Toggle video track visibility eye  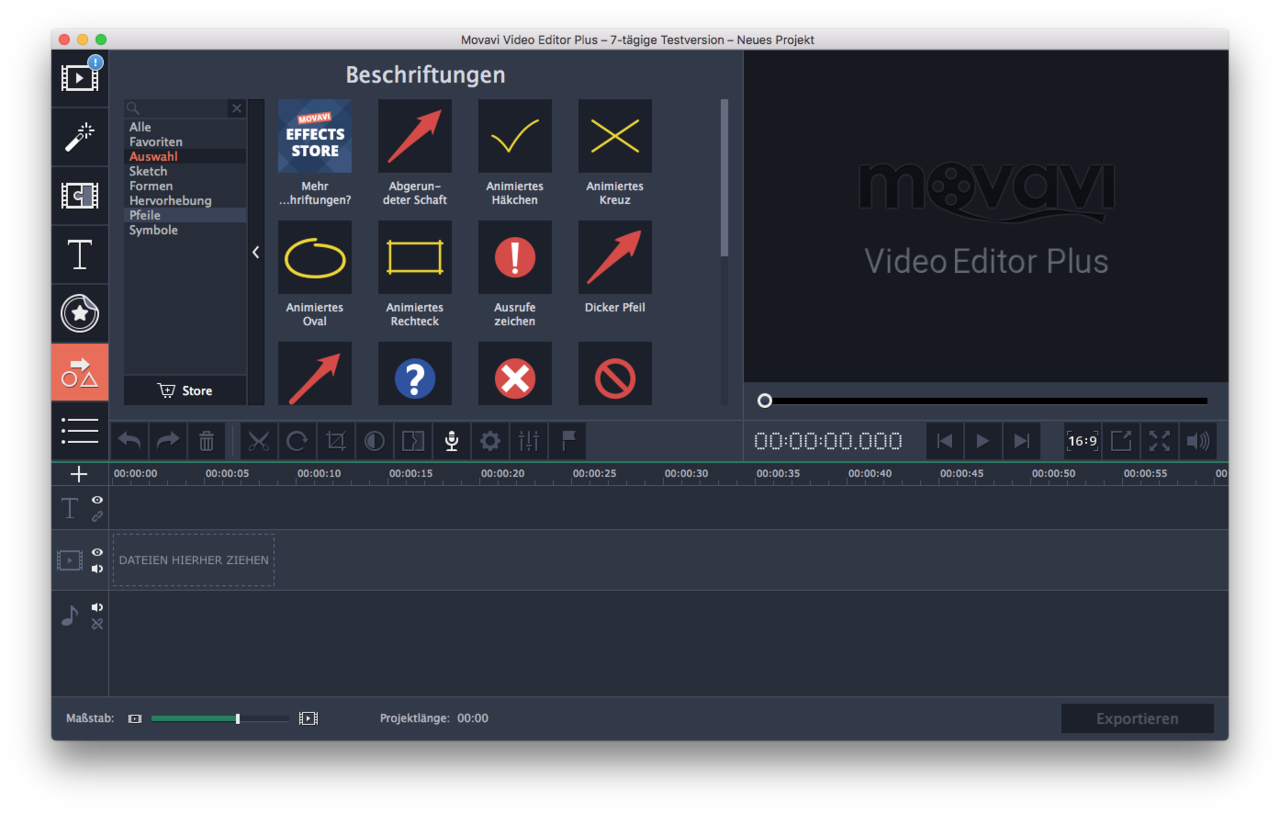coord(98,552)
